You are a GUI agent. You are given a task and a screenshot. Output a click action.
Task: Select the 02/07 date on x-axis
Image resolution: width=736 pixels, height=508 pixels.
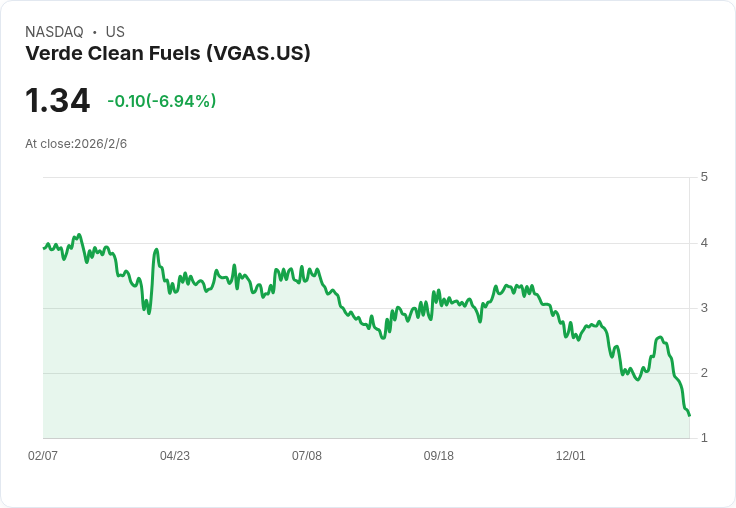coord(43,456)
